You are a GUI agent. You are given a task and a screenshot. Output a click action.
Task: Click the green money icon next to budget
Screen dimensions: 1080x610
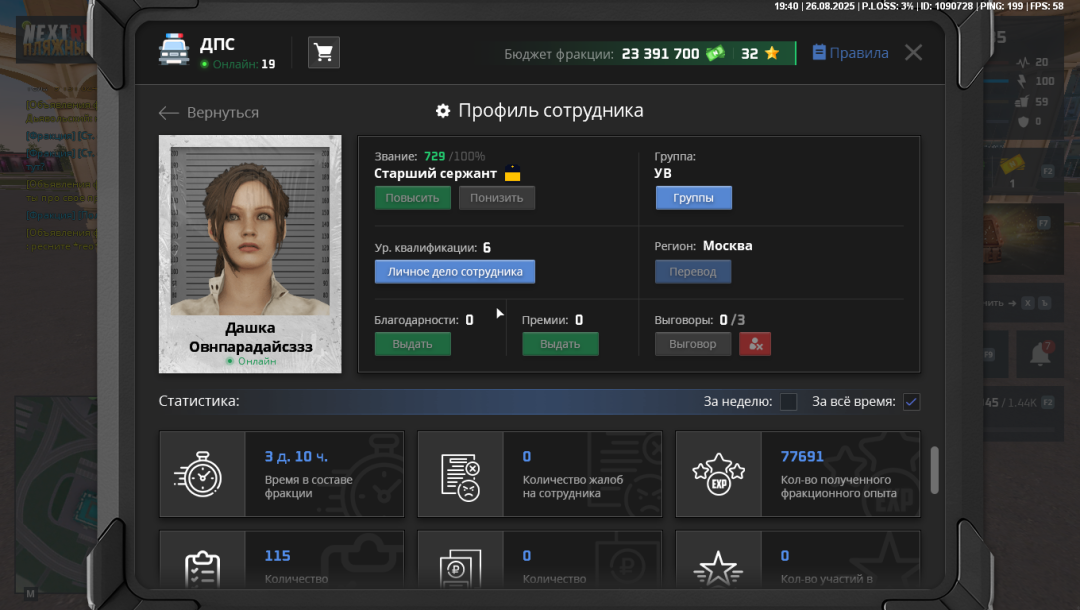(715, 53)
